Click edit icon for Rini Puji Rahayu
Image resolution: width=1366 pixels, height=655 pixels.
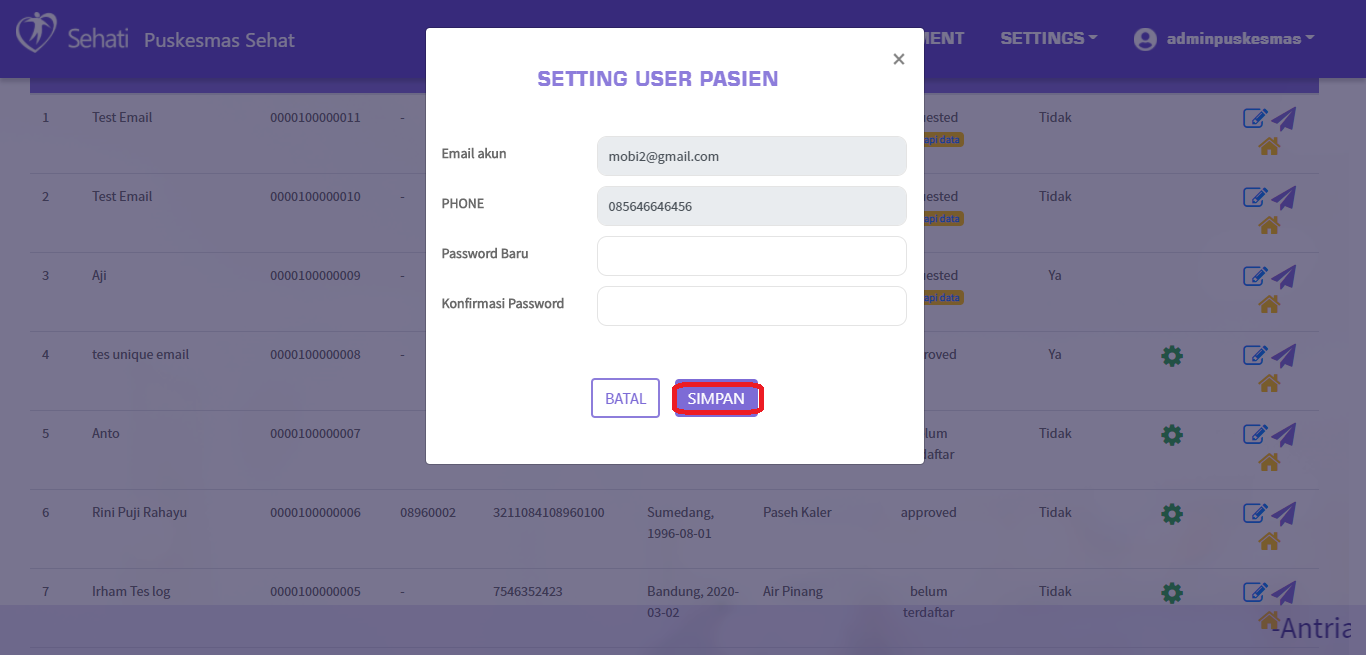tap(1254, 513)
